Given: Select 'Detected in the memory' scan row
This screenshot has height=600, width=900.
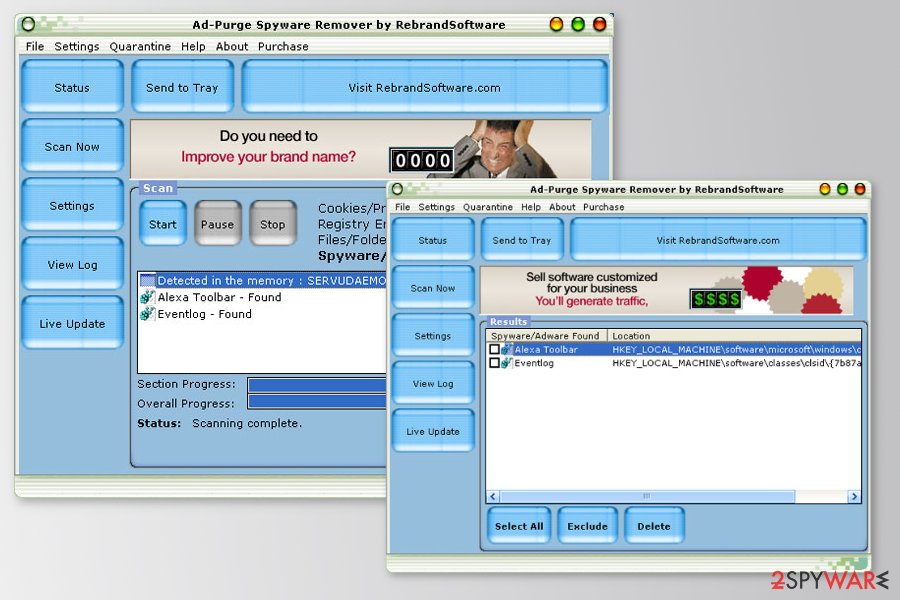Looking at the screenshot, I should pos(263,280).
